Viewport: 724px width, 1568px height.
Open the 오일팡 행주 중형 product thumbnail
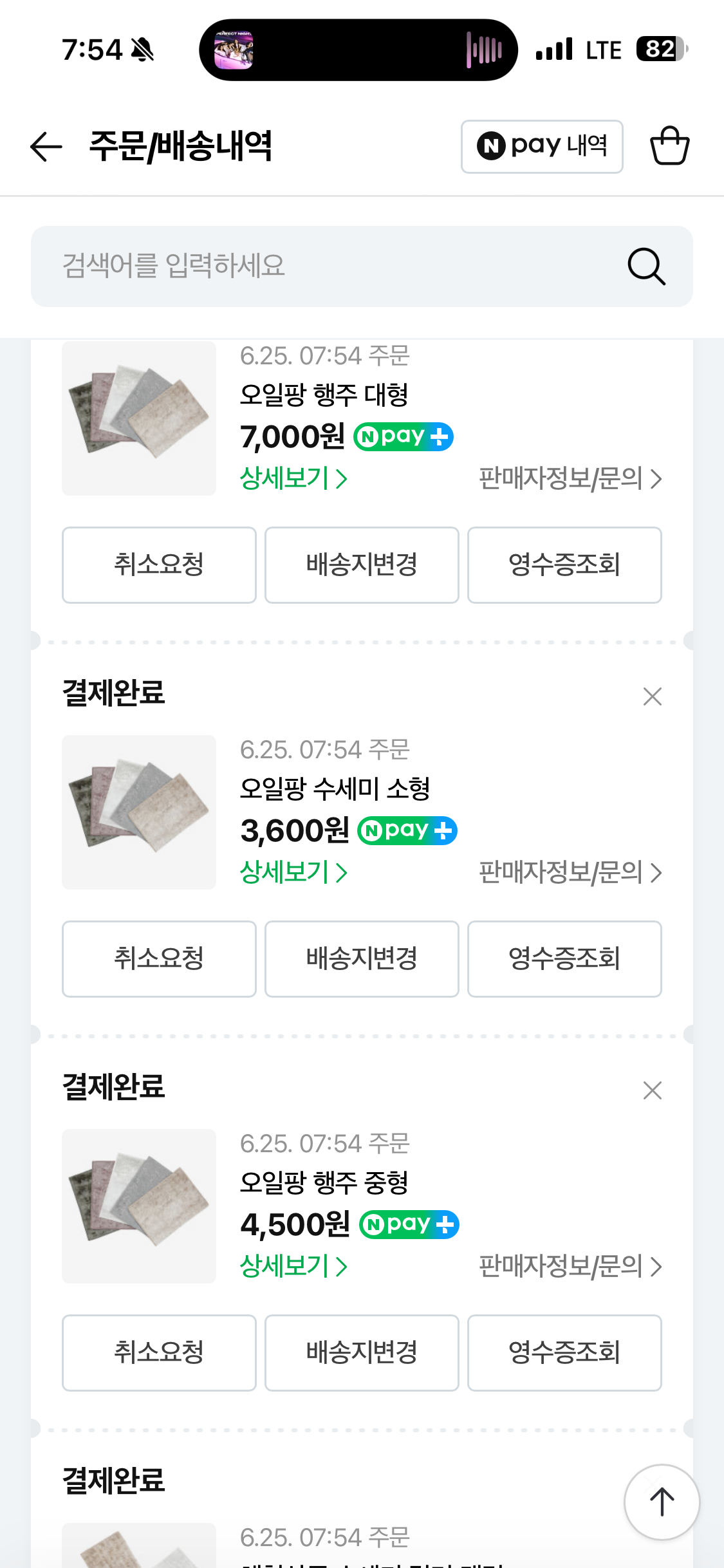tap(139, 1206)
